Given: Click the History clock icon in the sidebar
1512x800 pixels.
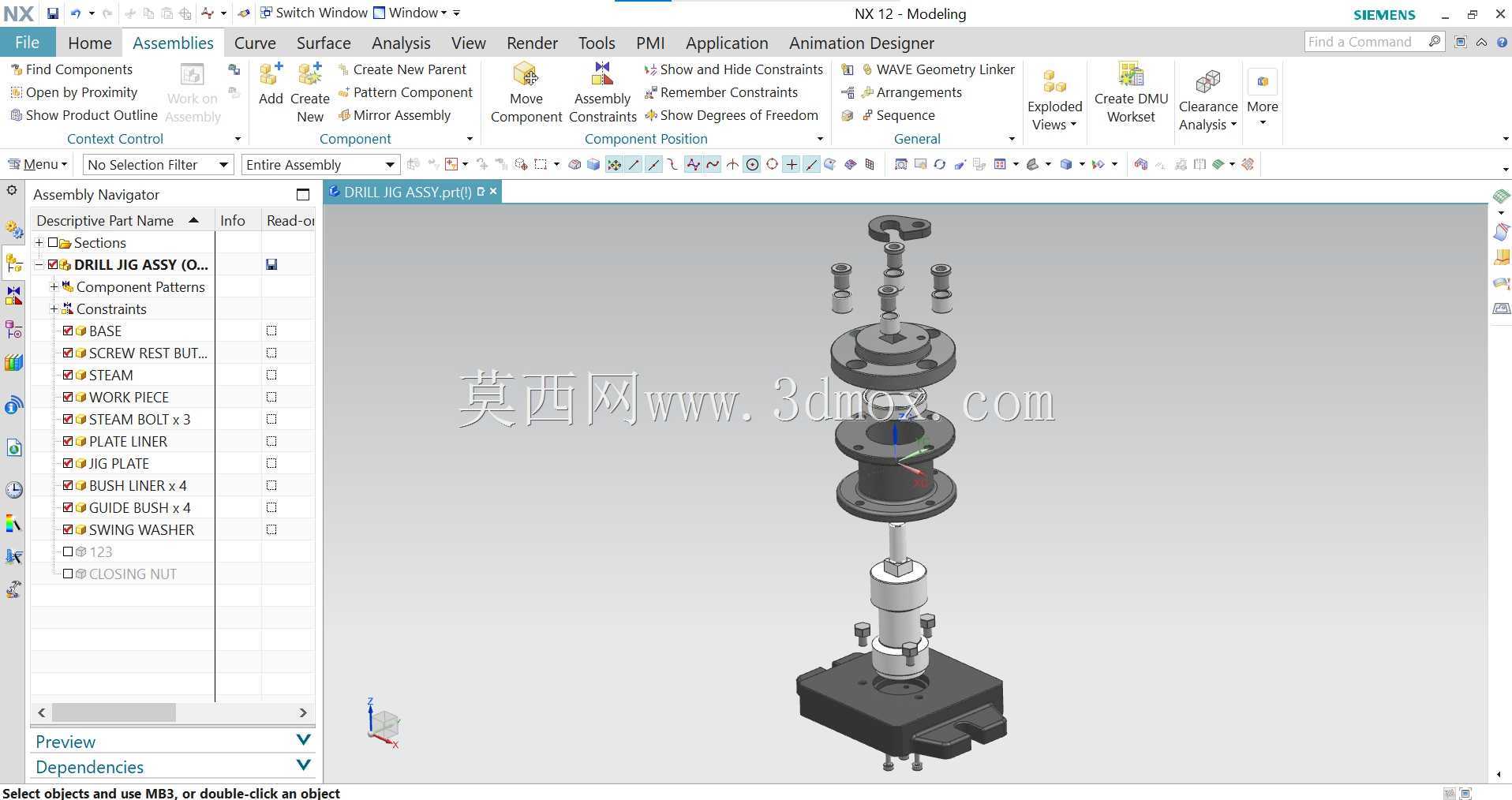Looking at the screenshot, I should coord(14,490).
